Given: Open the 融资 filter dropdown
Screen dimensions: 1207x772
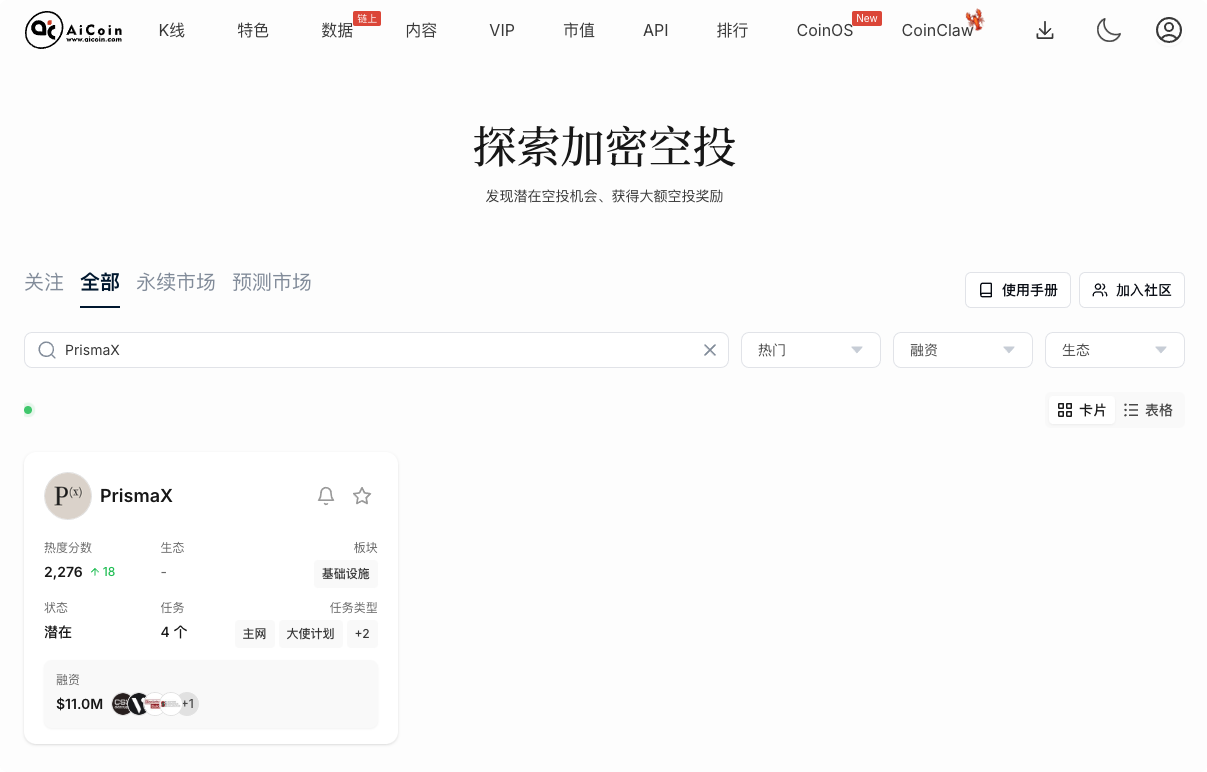Looking at the screenshot, I should tap(963, 350).
